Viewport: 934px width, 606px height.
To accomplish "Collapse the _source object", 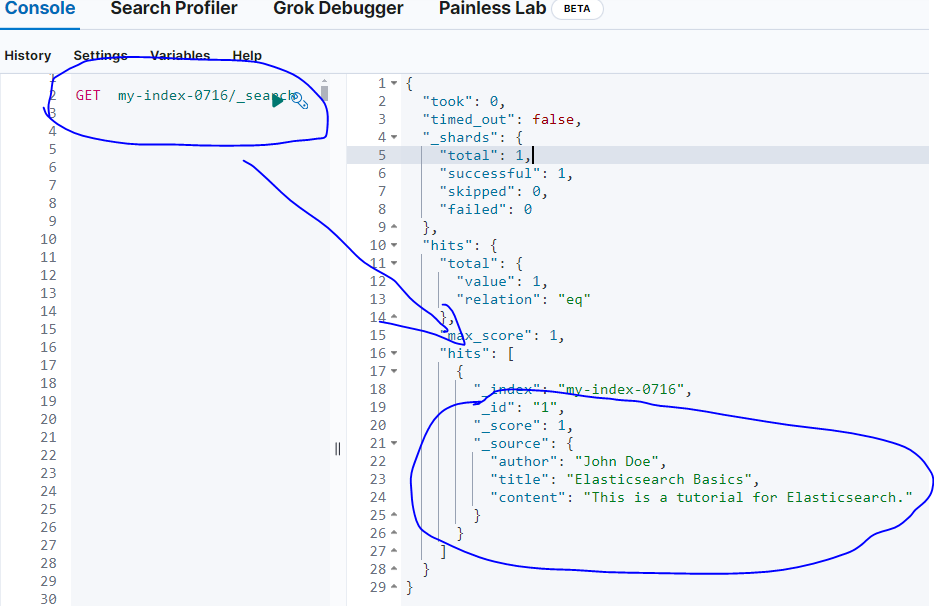I will 392,443.
